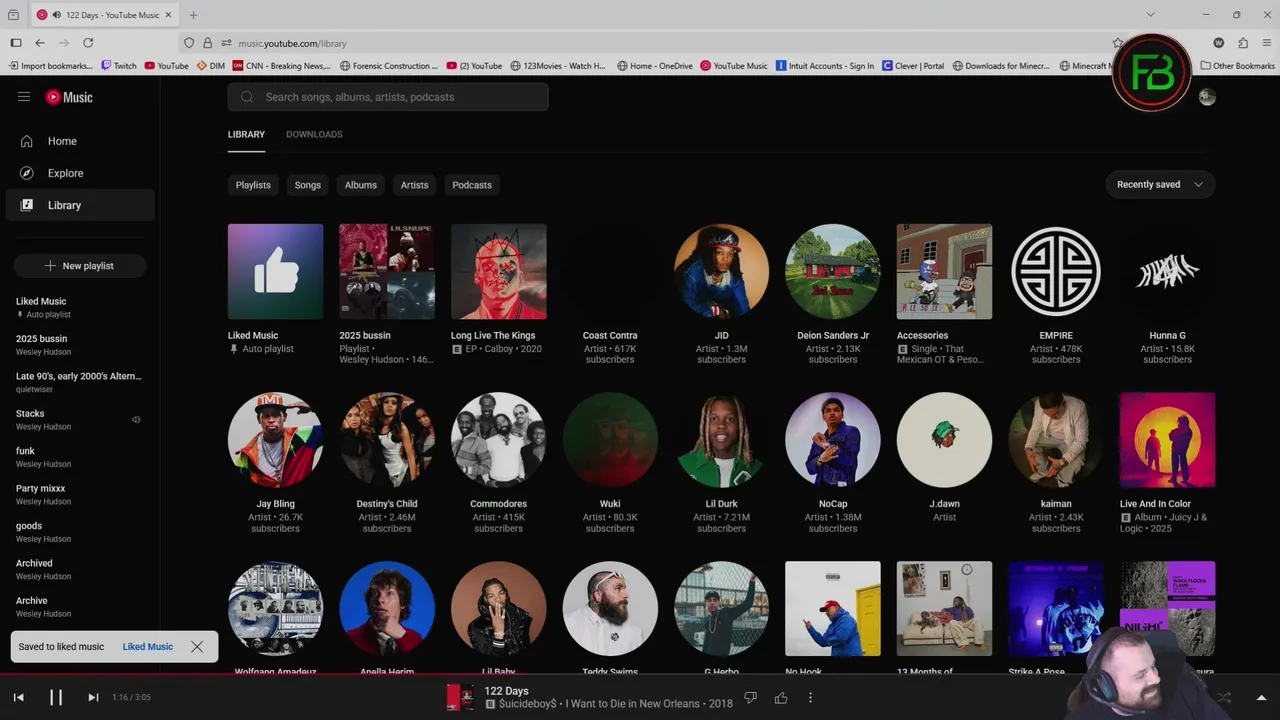Screen dimensions: 1280x720
Task: Open the Speaker icon next to Stacks
Action: (136, 420)
